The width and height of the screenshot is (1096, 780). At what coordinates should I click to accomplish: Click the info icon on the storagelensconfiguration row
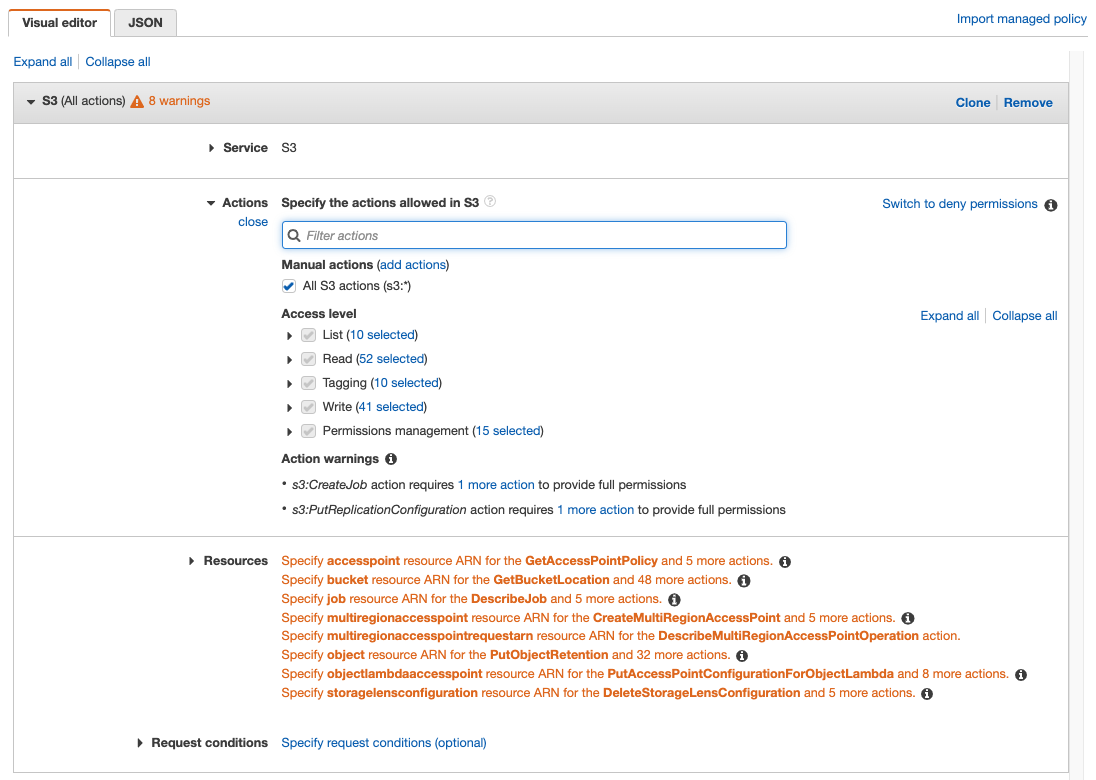pyautogui.click(x=926, y=693)
